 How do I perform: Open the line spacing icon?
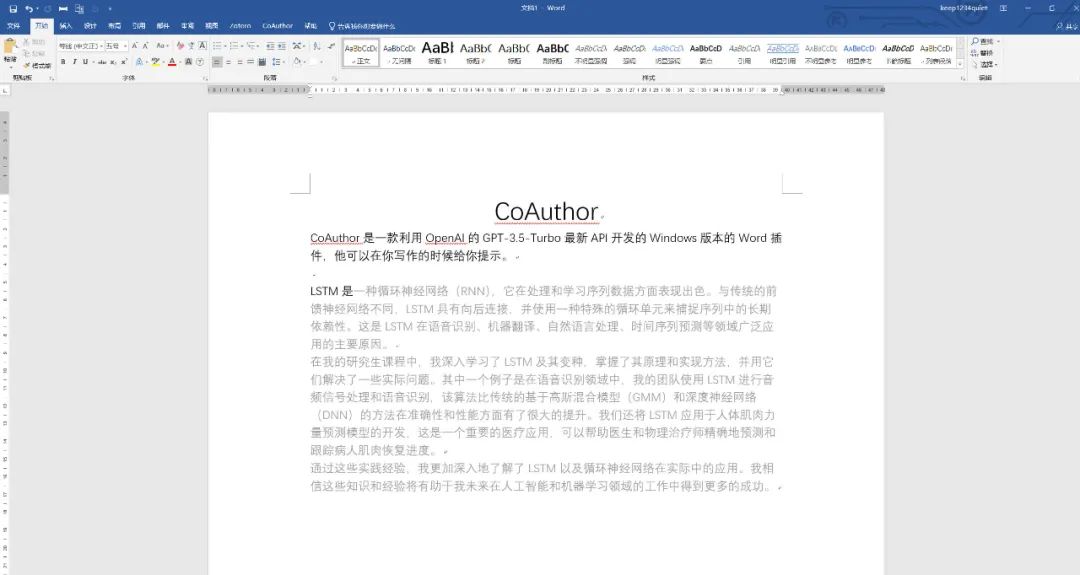[x=276, y=62]
